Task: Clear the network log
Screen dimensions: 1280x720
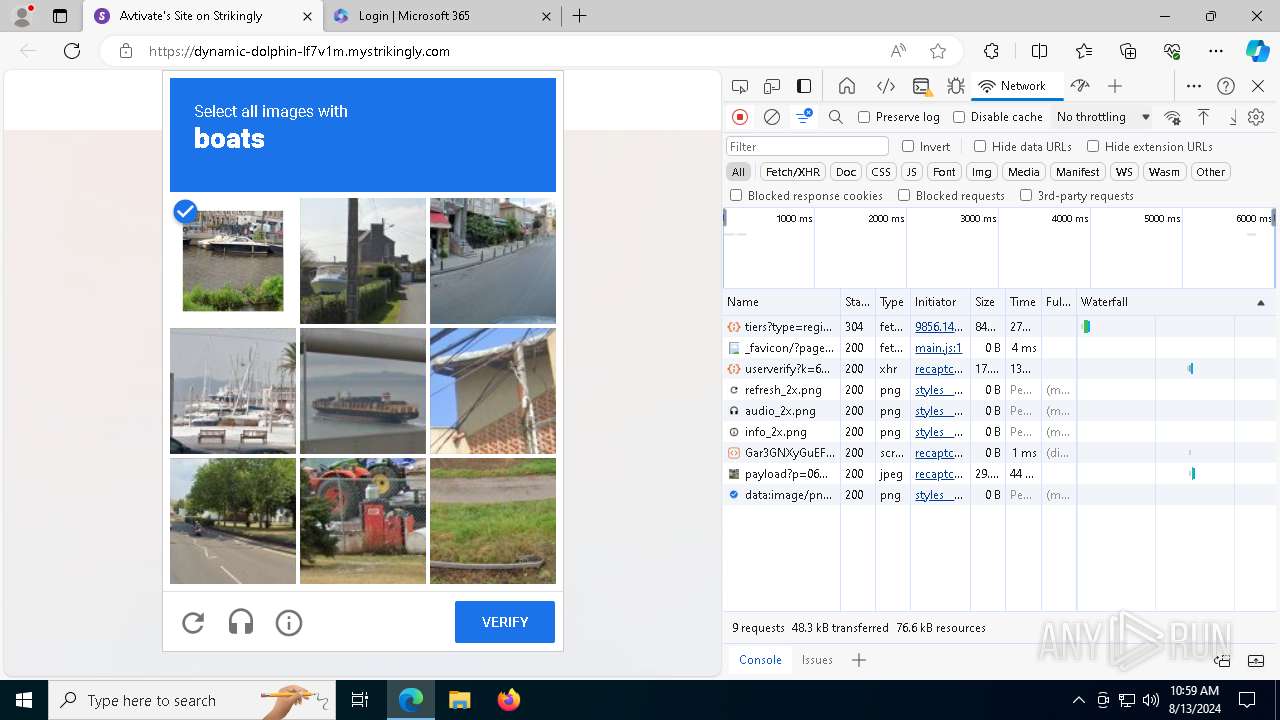Action: (772, 117)
